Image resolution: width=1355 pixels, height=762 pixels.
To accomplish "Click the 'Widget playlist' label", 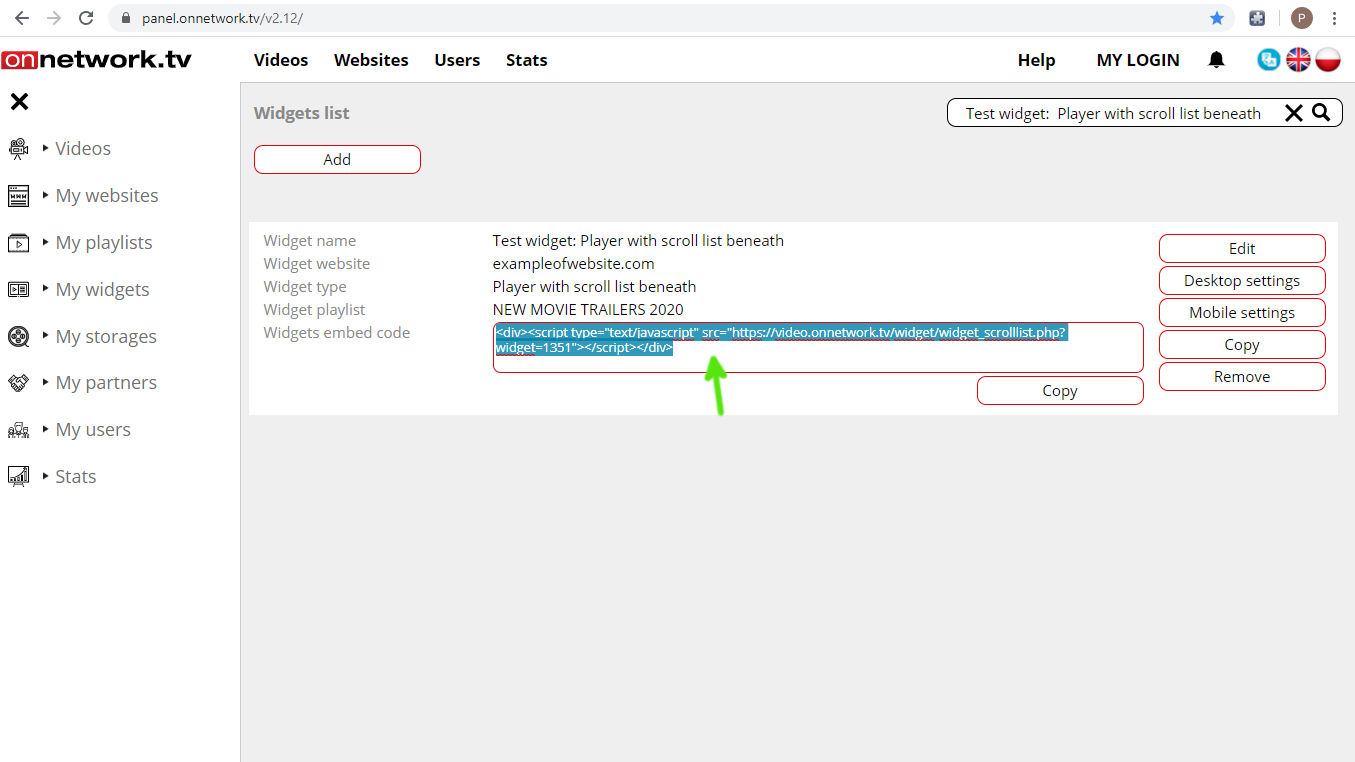I will 314,309.
